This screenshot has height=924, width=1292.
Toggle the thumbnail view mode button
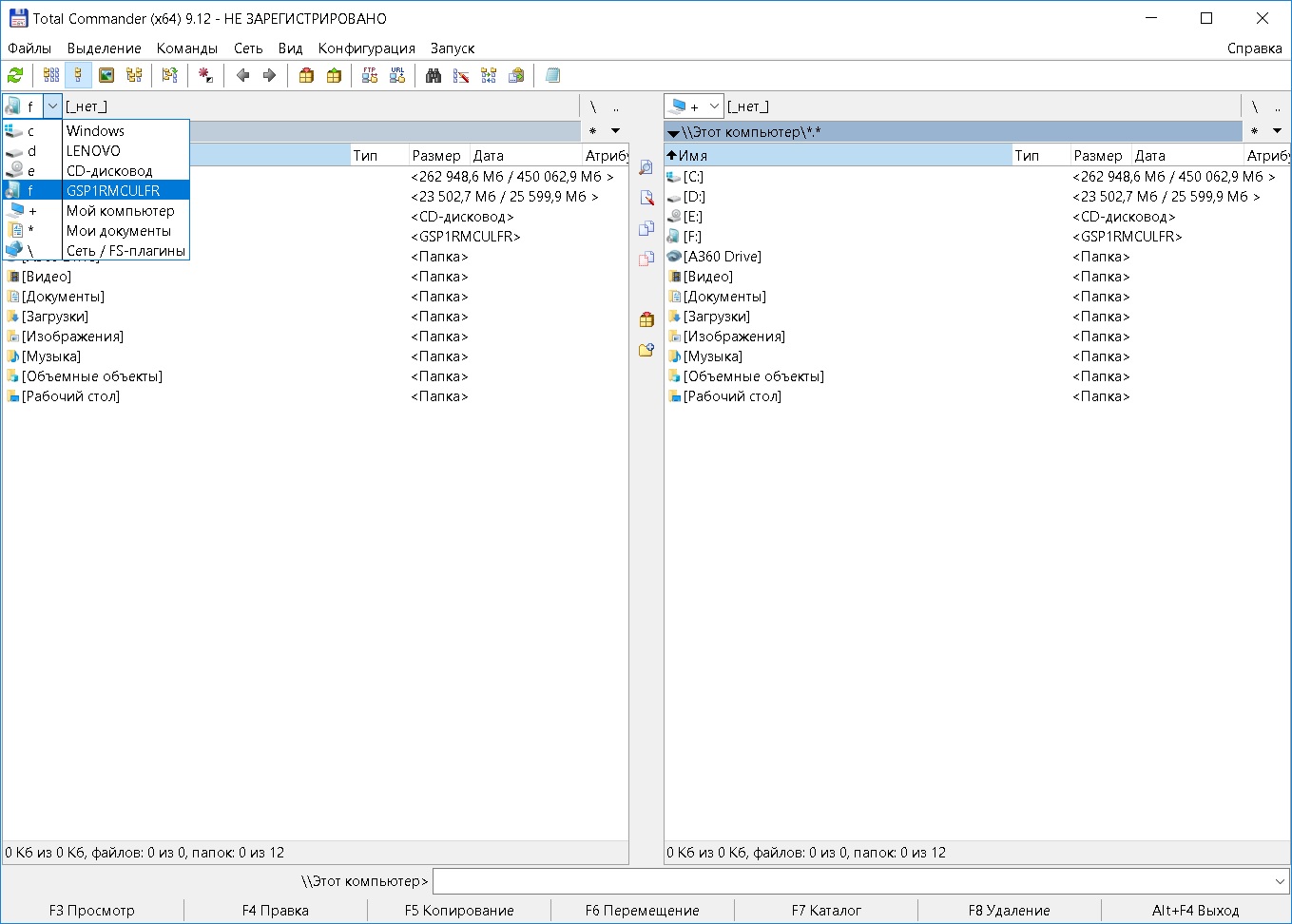click(106, 75)
